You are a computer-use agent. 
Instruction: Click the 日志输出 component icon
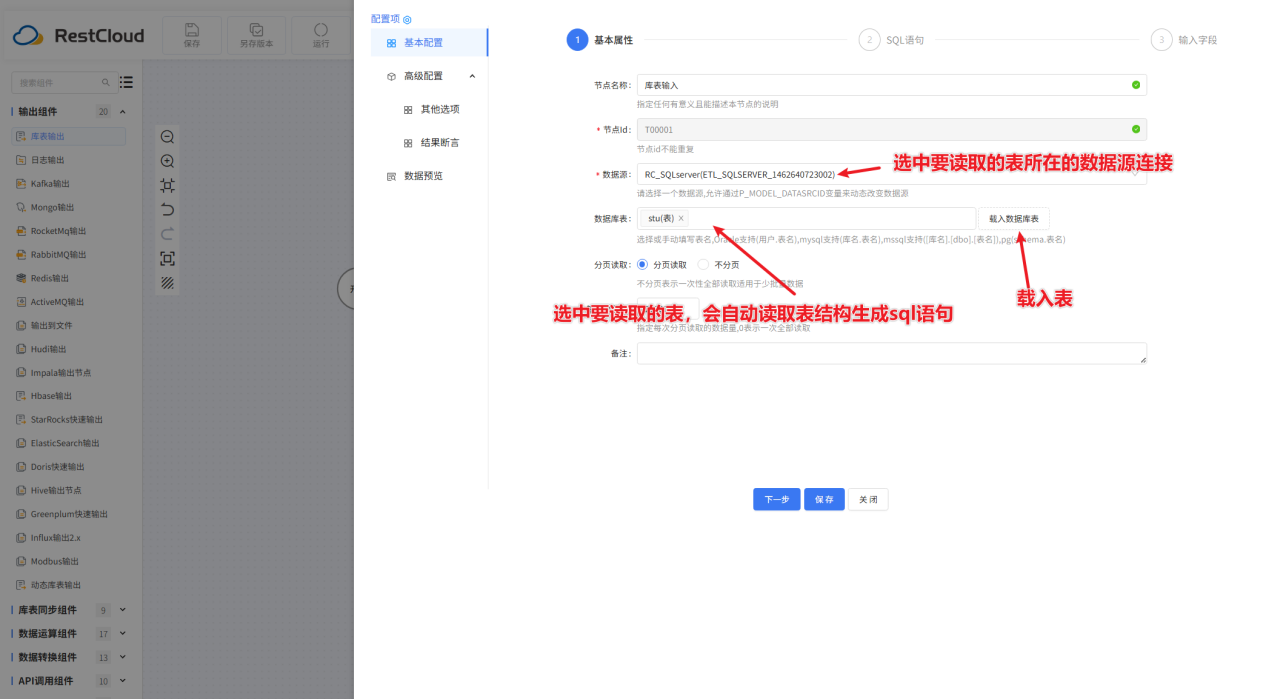pos(21,160)
